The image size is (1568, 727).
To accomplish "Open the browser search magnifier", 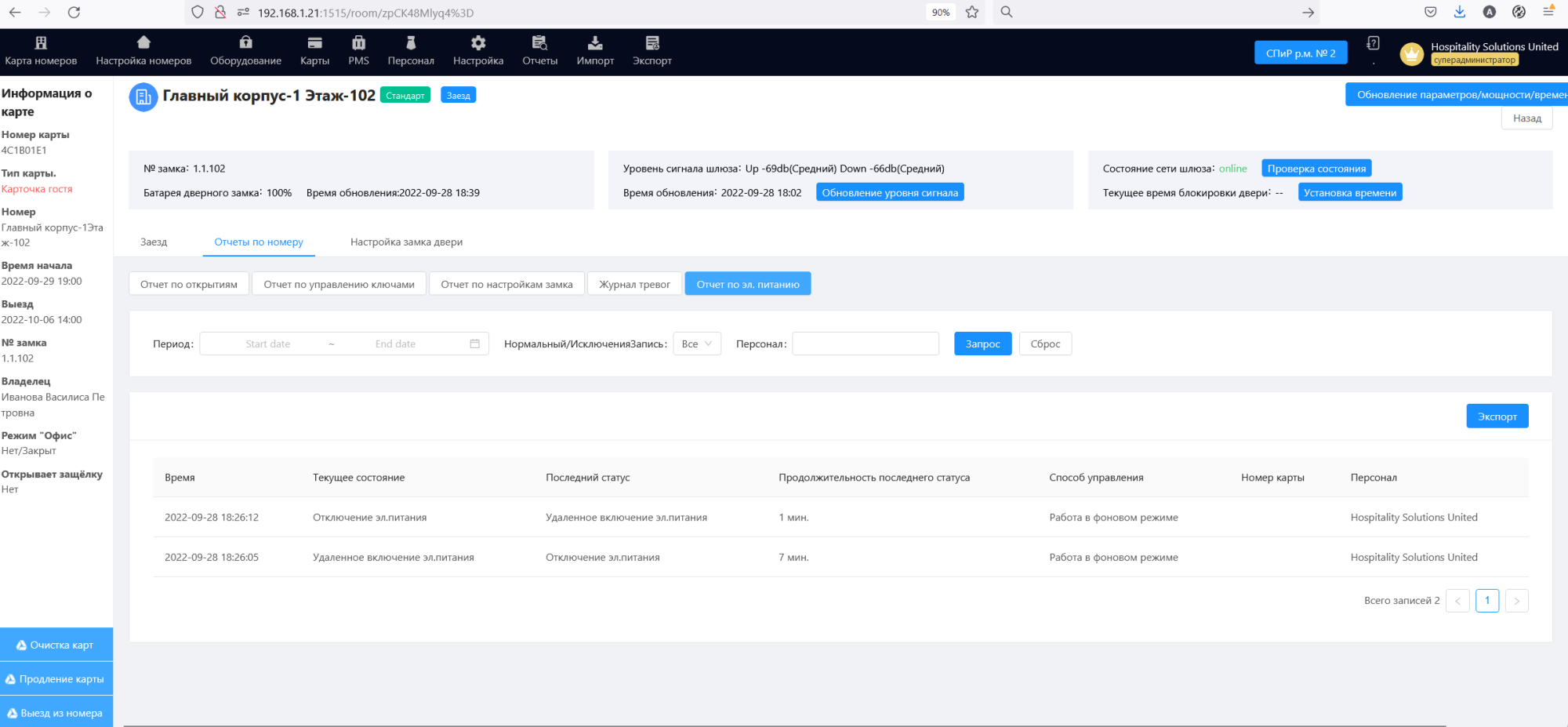I will click(x=1006, y=12).
